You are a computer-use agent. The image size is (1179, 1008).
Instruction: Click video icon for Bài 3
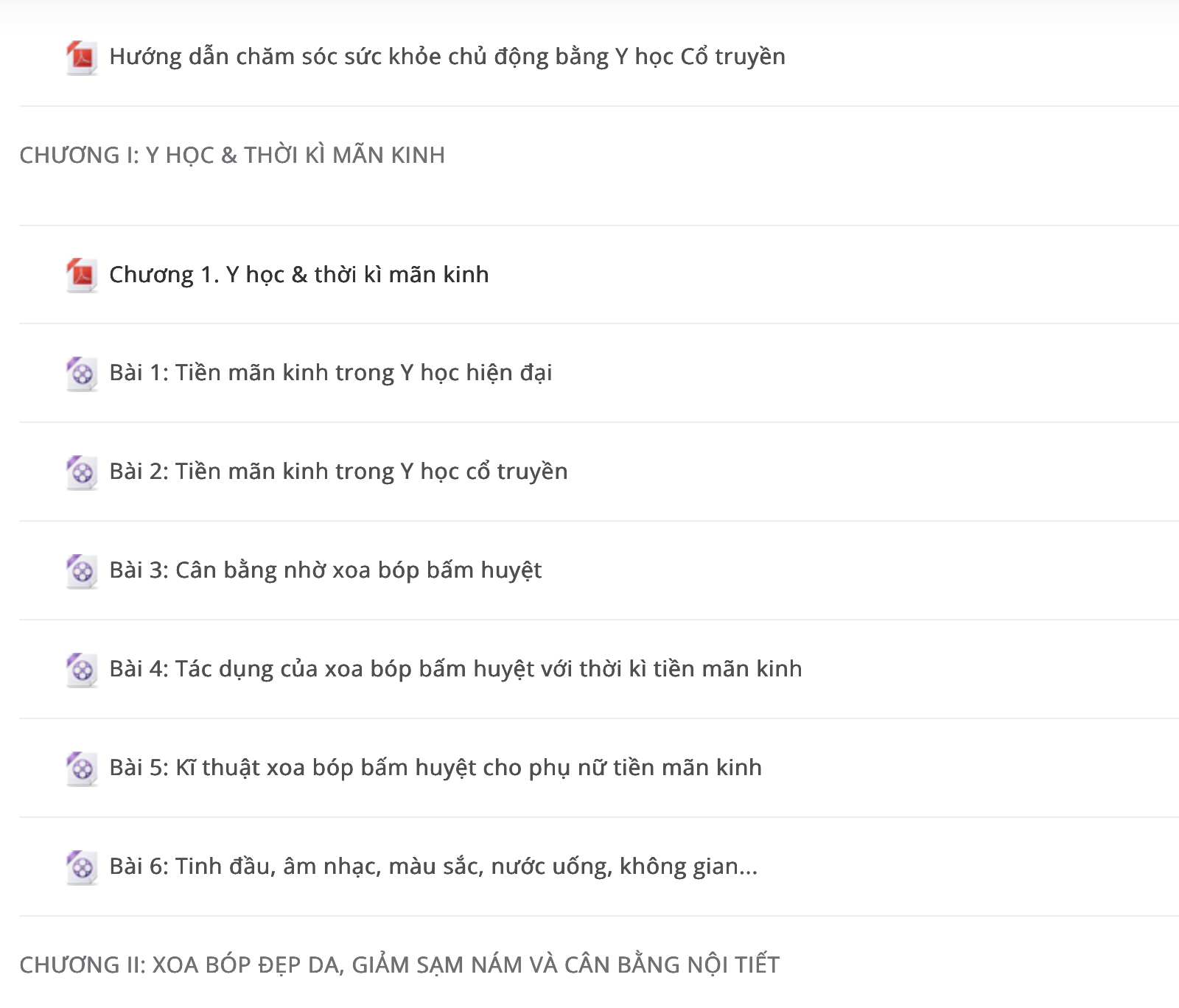tap(82, 571)
